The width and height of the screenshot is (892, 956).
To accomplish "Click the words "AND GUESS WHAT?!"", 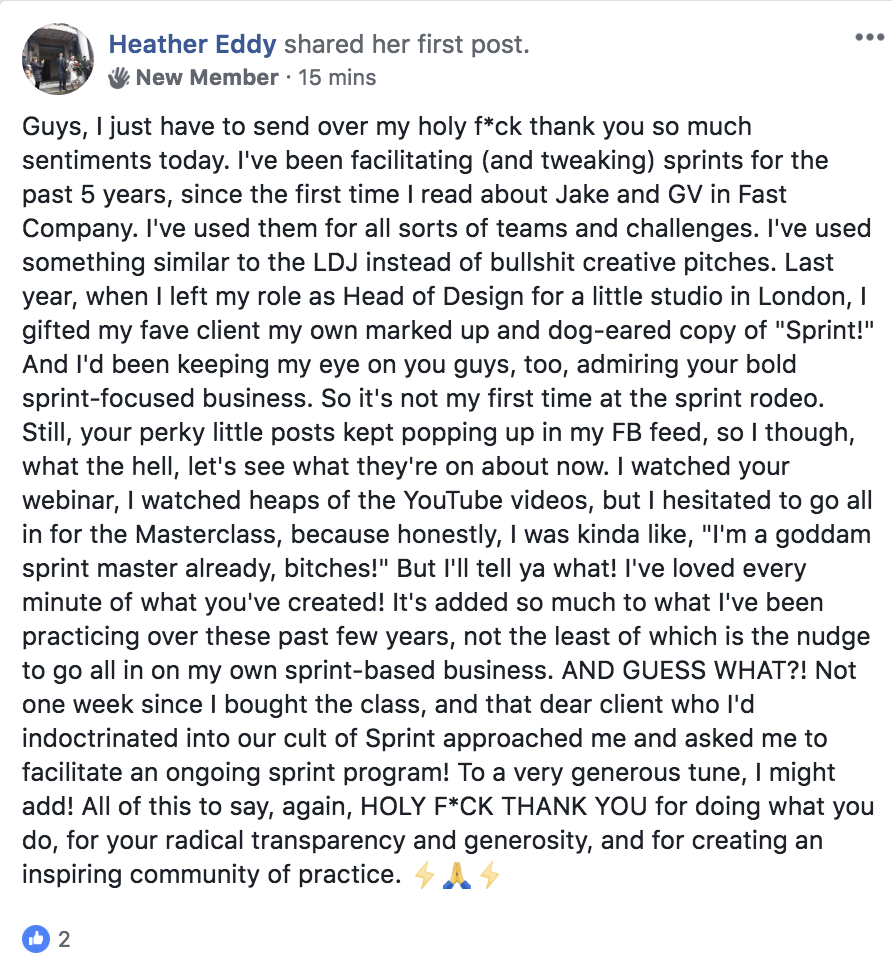I will point(684,670).
